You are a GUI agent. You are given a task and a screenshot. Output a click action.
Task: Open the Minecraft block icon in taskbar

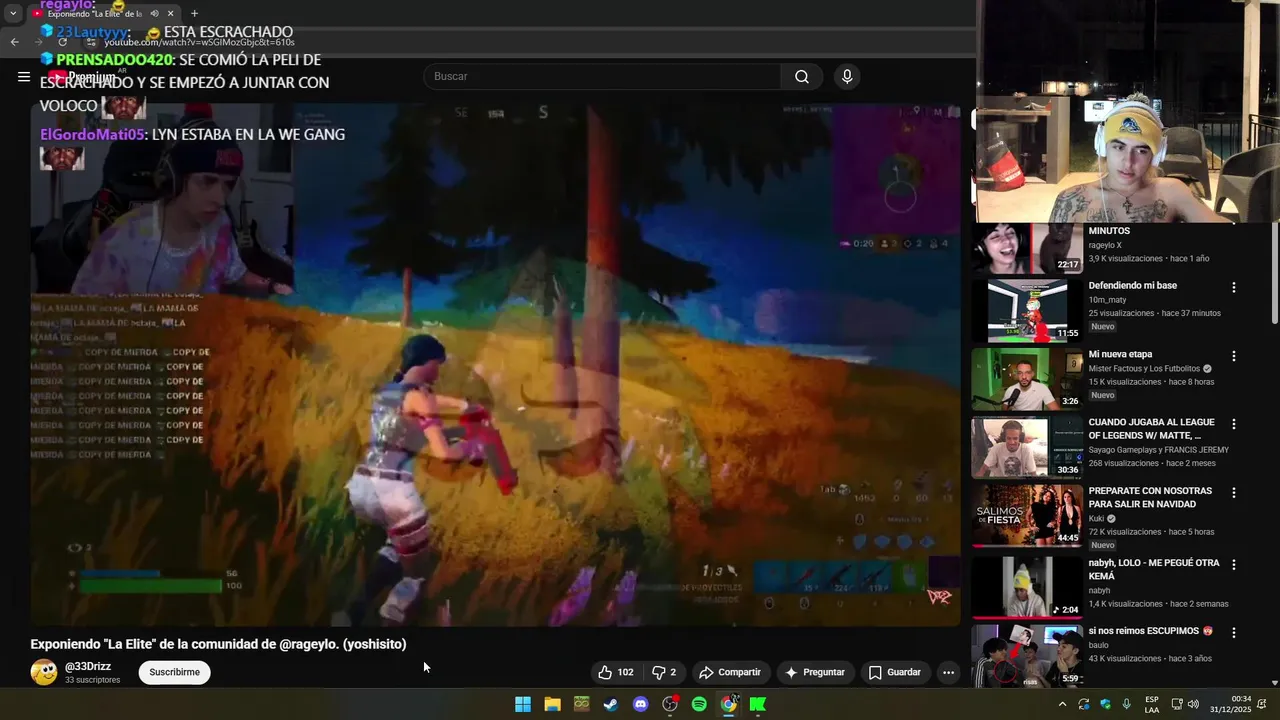coord(582,704)
